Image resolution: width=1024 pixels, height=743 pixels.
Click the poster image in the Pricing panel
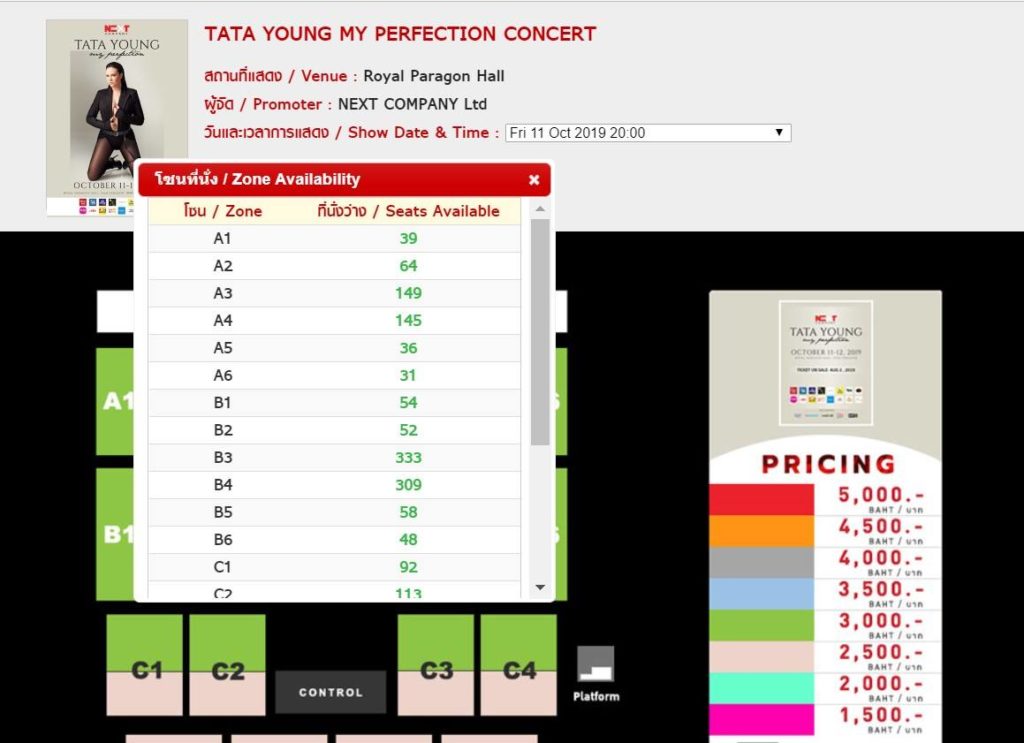point(825,362)
